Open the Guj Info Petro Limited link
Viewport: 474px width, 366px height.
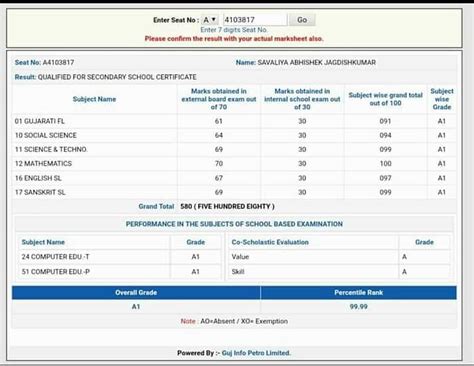[x=256, y=353]
